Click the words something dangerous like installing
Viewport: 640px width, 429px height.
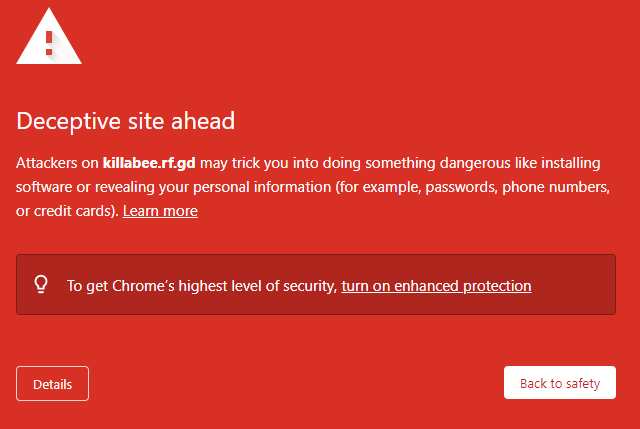point(483,163)
